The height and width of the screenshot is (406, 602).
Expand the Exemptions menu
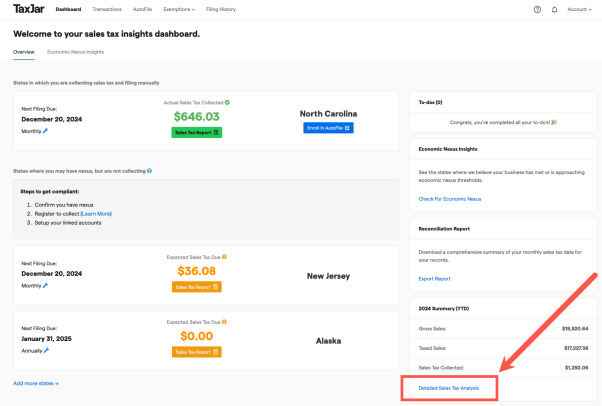pos(179,9)
